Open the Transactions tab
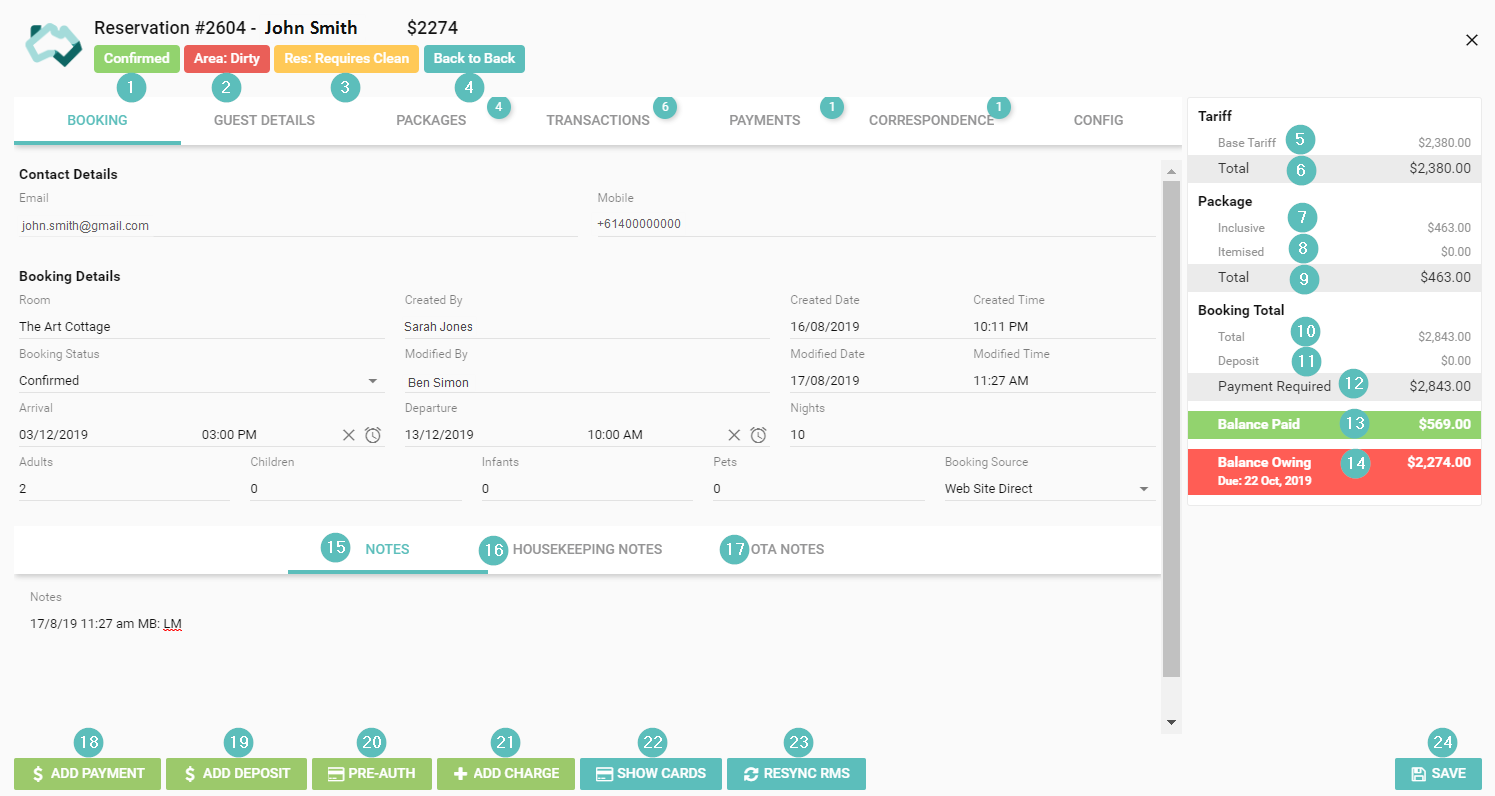 598,120
